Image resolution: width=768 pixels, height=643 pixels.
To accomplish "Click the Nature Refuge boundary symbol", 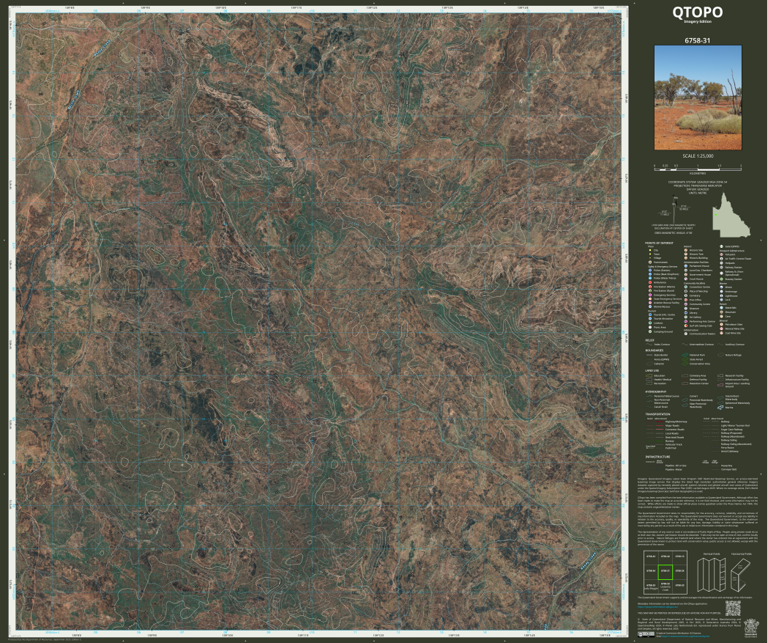I will coord(720,355).
